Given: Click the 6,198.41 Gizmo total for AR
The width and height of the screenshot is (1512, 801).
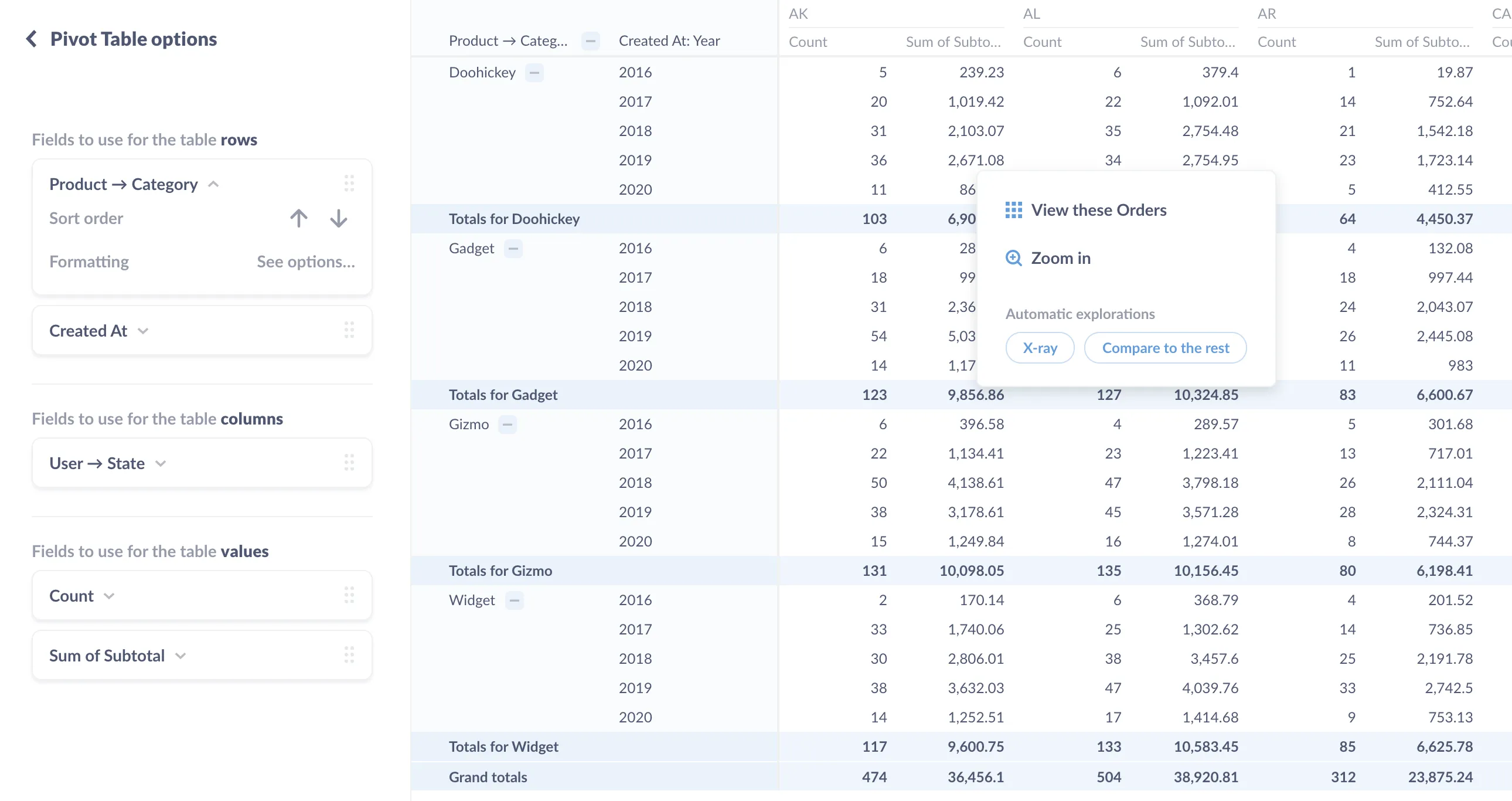Looking at the screenshot, I should coord(1445,570).
